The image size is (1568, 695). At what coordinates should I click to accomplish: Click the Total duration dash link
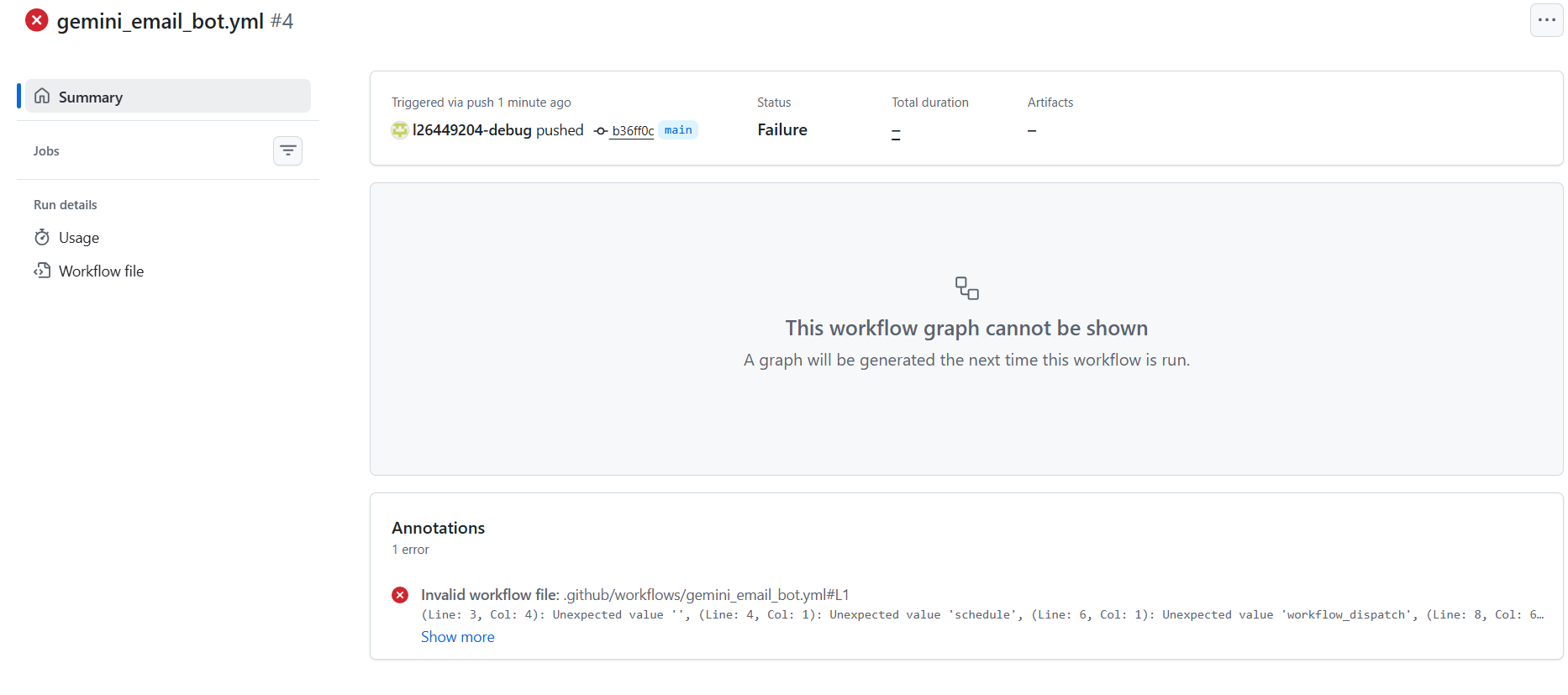click(x=896, y=133)
